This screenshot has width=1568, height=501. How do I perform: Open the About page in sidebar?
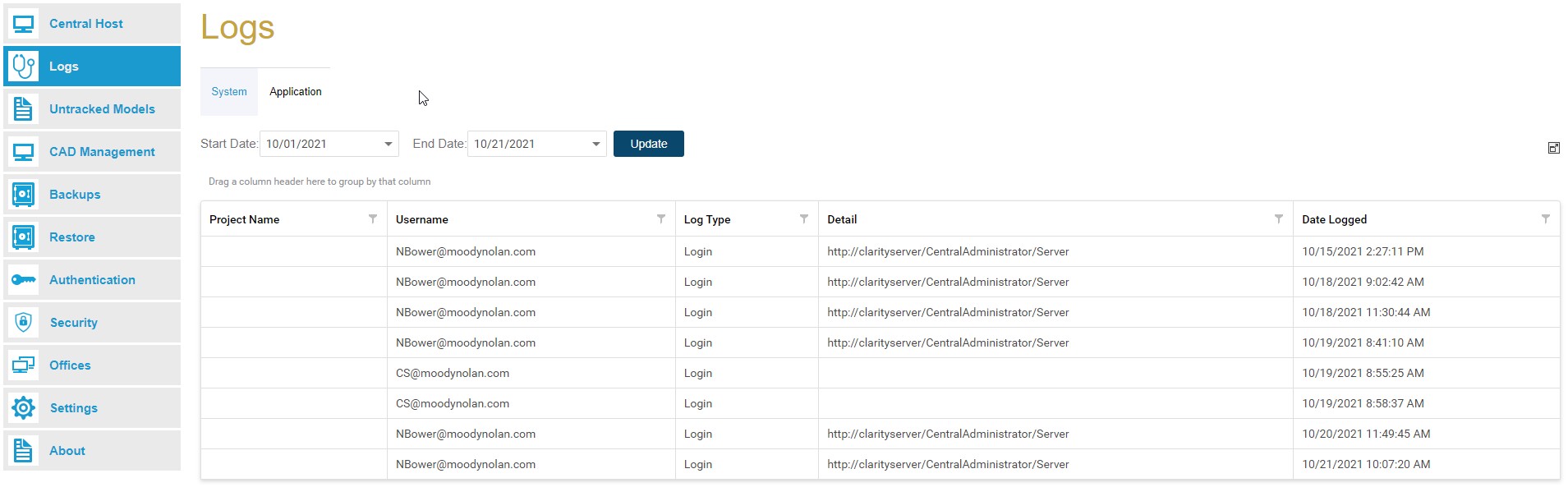67,451
